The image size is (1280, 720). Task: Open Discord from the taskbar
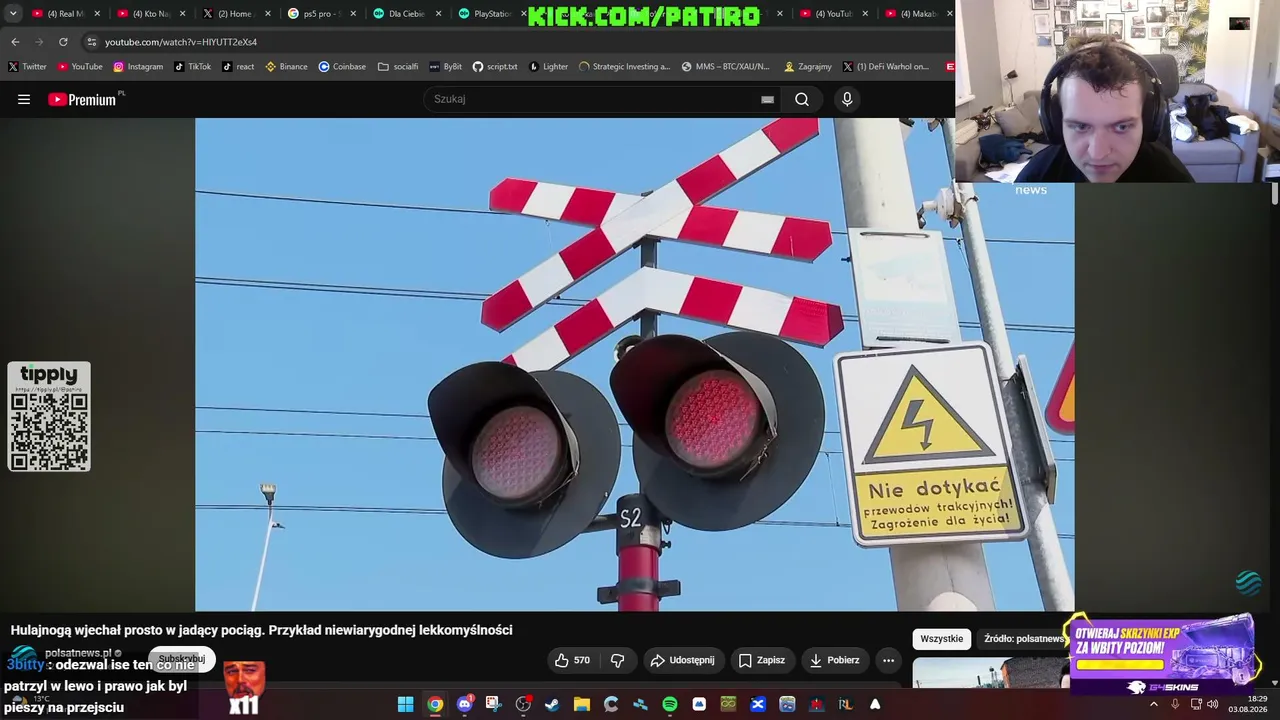[x=464, y=705]
